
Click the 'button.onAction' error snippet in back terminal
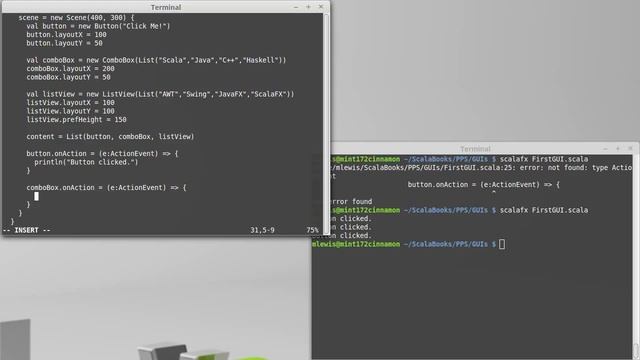pos(484,184)
